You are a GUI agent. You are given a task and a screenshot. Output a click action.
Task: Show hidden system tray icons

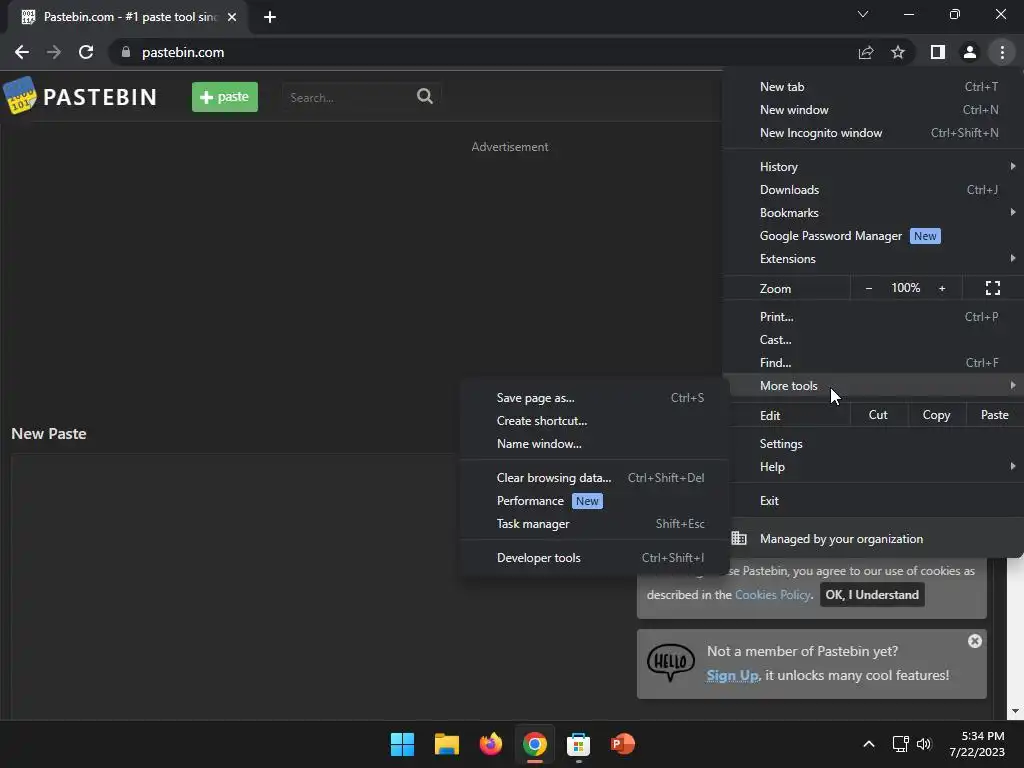[x=869, y=744]
